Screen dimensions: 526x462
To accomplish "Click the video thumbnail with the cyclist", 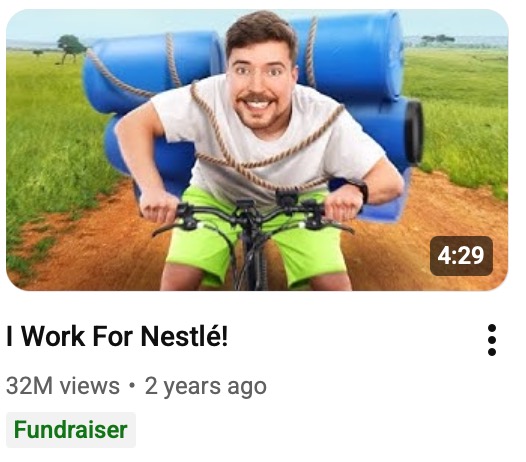I will pyautogui.click(x=257, y=150).
